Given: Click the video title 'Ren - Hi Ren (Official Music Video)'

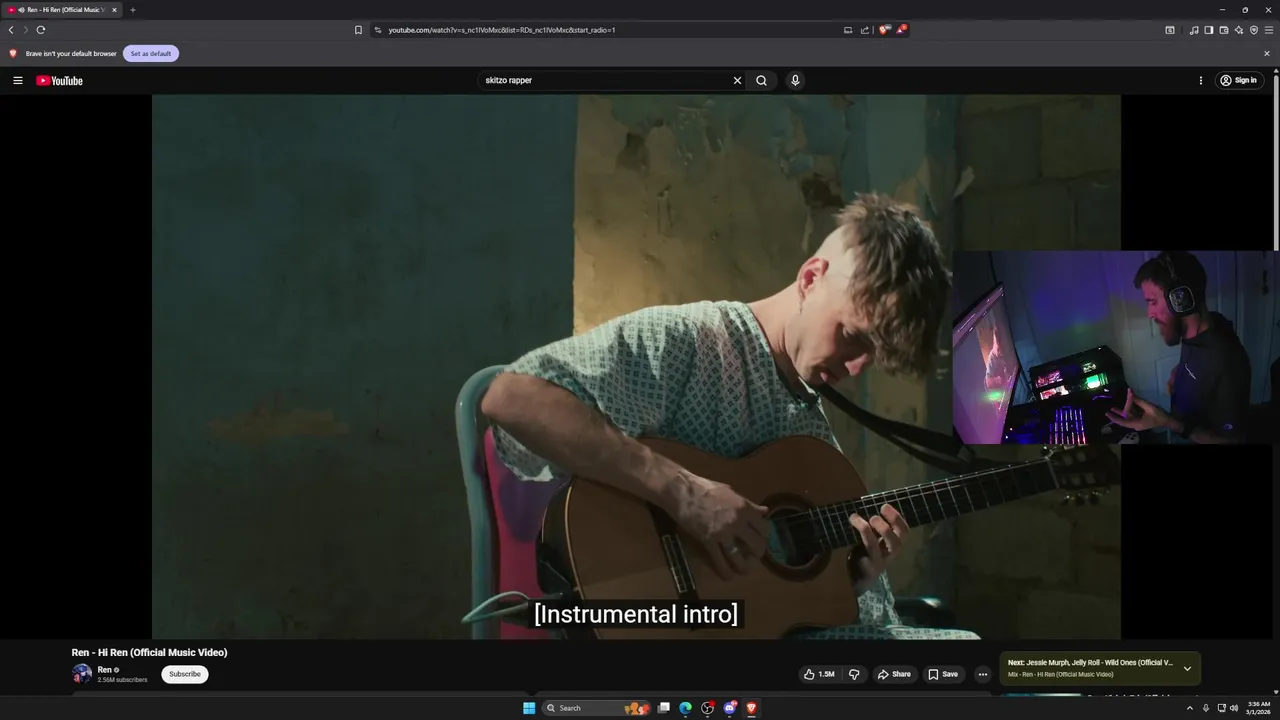Looking at the screenshot, I should pos(149,652).
